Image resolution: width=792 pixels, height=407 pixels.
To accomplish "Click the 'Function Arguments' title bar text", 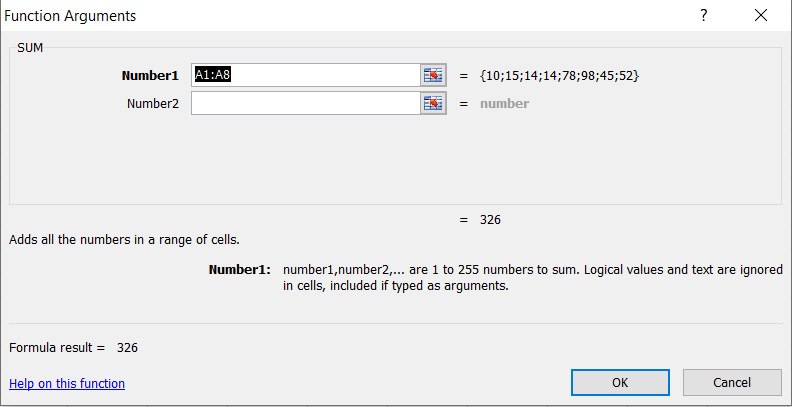I will click(x=73, y=16).
